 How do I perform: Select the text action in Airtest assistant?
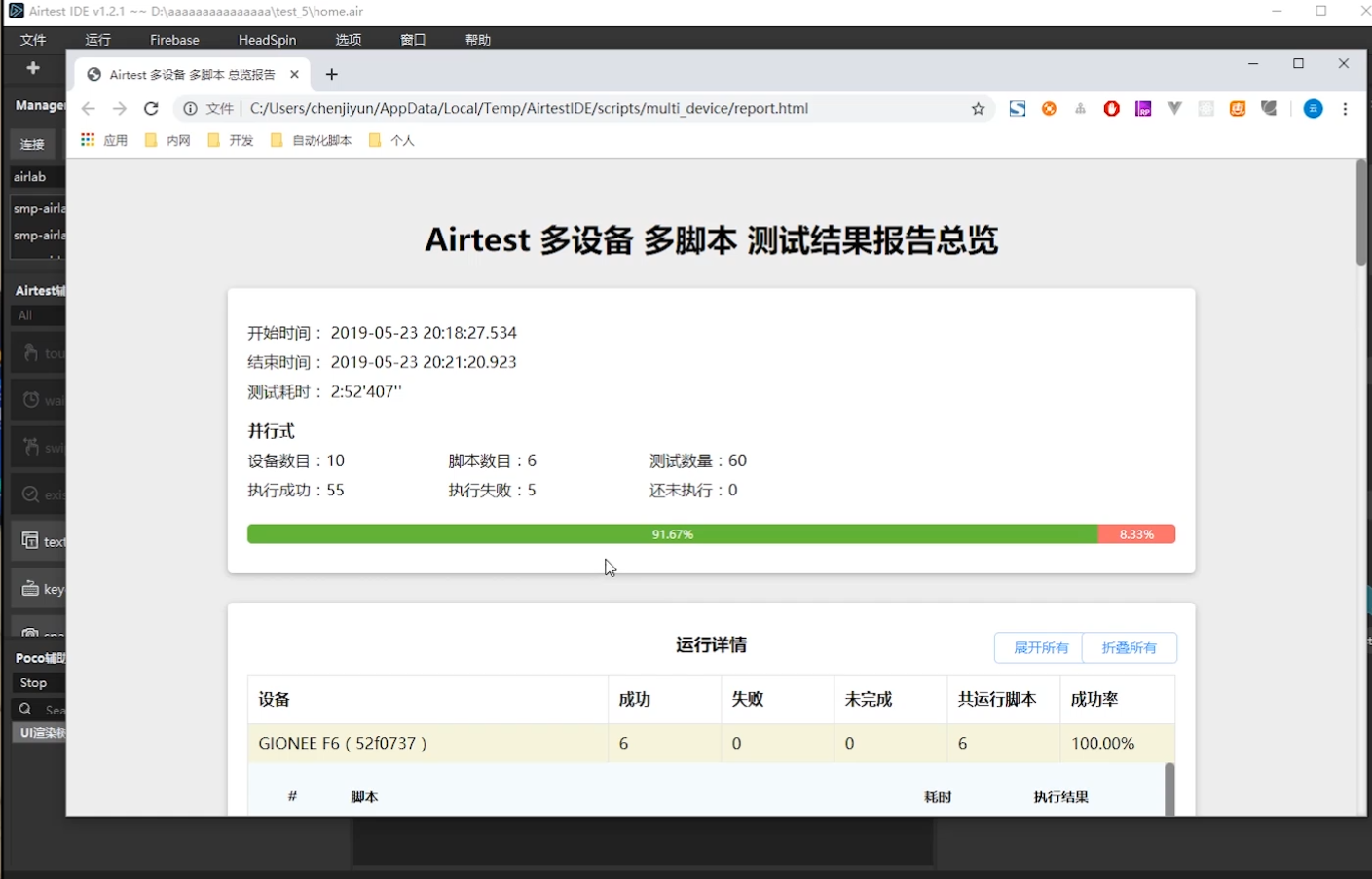coord(39,541)
